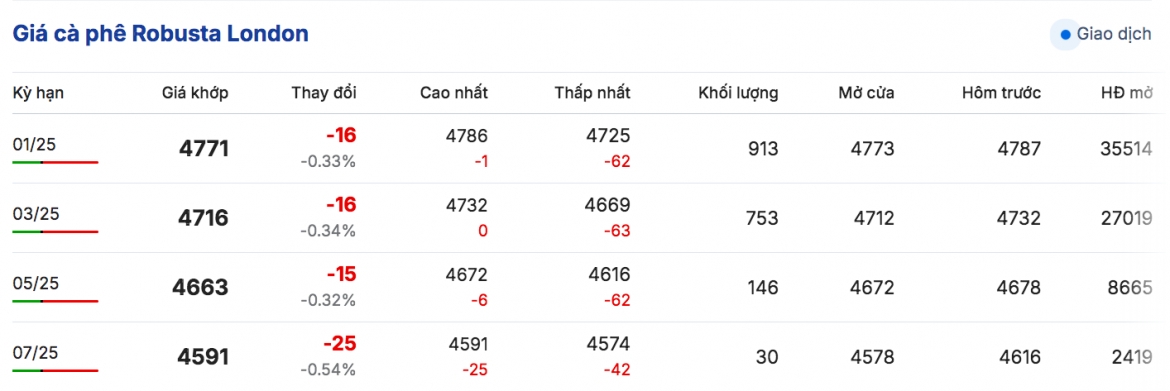
Task: Sort by Thay đổi column header
Action: click(x=324, y=93)
